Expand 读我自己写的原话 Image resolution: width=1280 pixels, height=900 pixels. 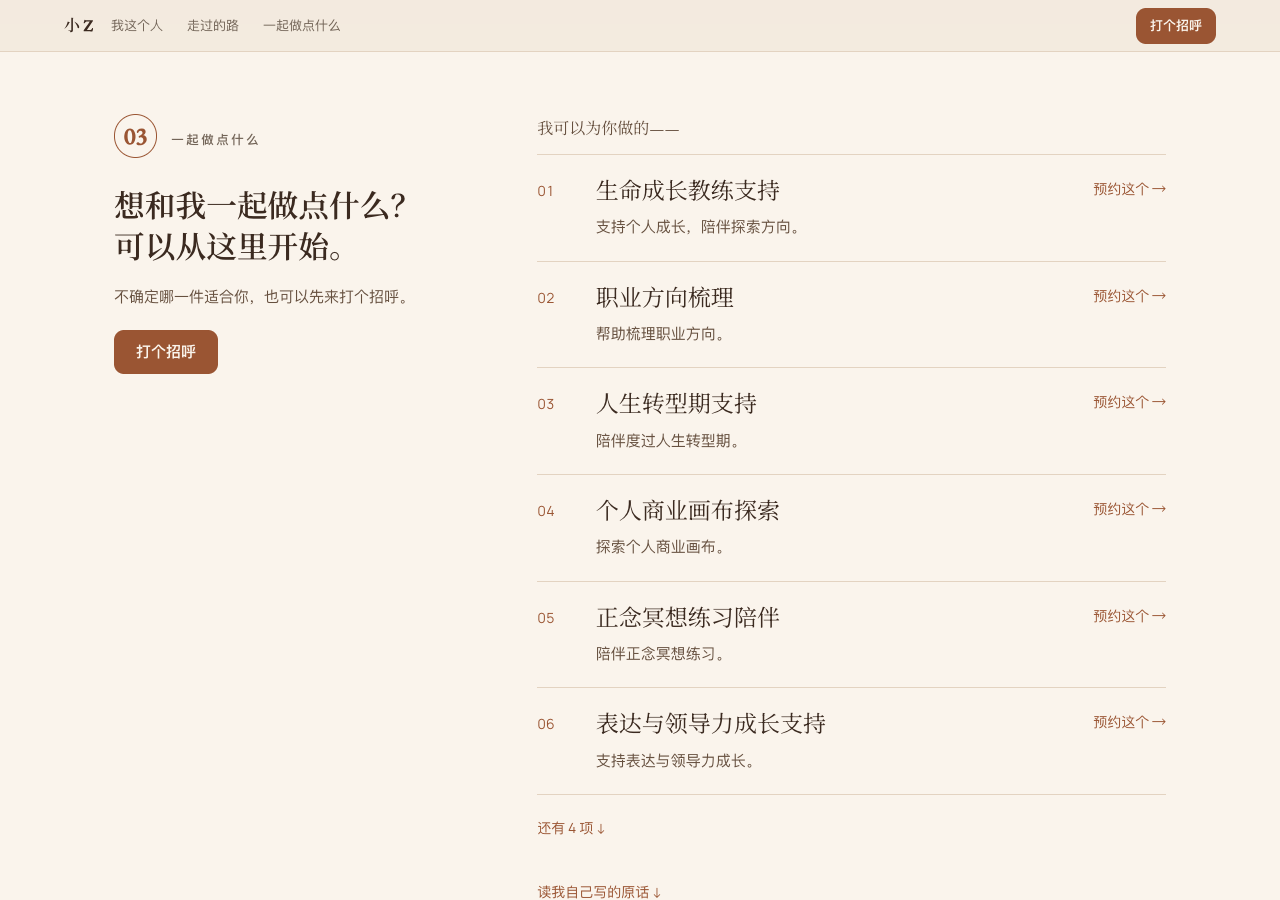click(599, 891)
